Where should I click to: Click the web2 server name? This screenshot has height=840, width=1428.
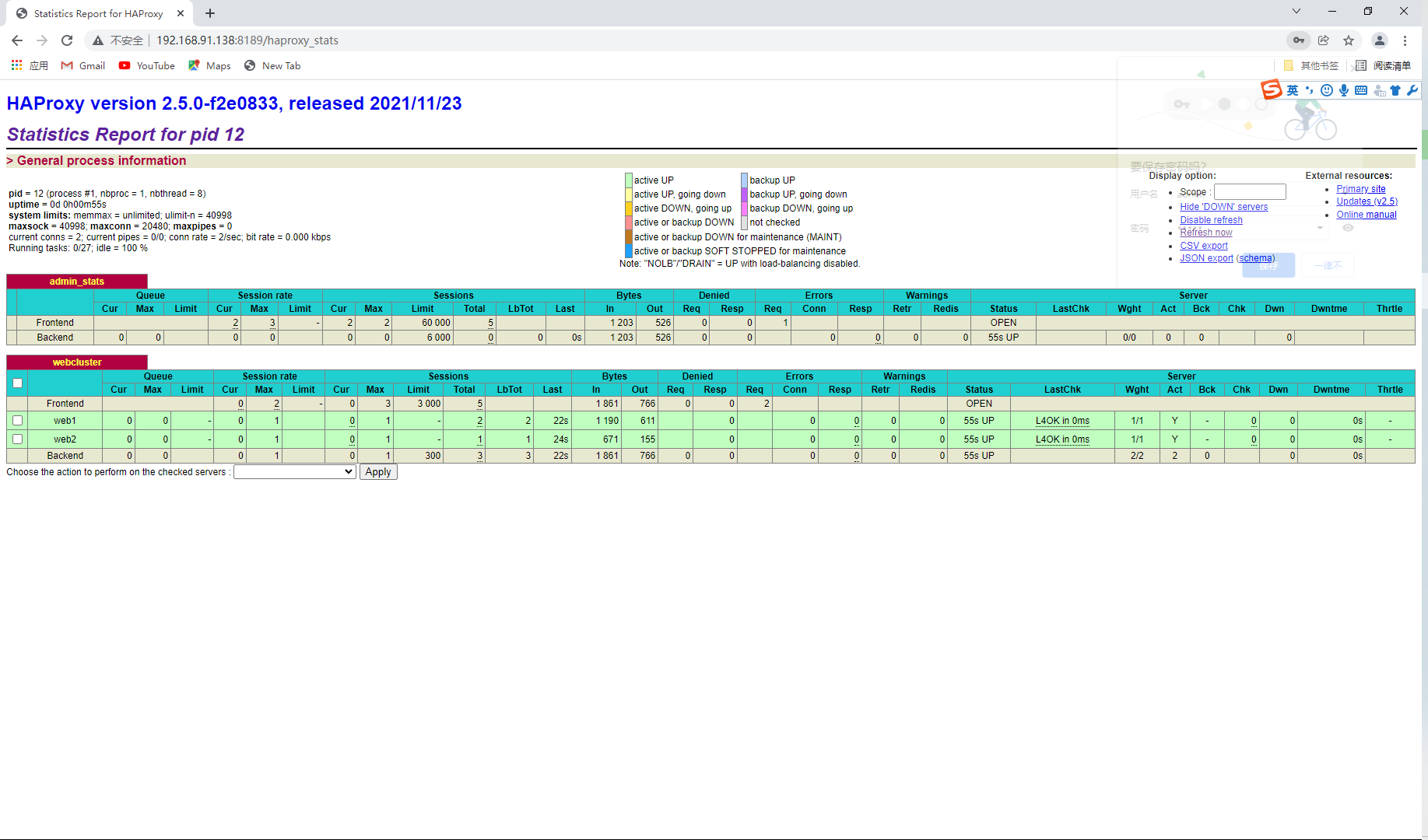[65, 439]
